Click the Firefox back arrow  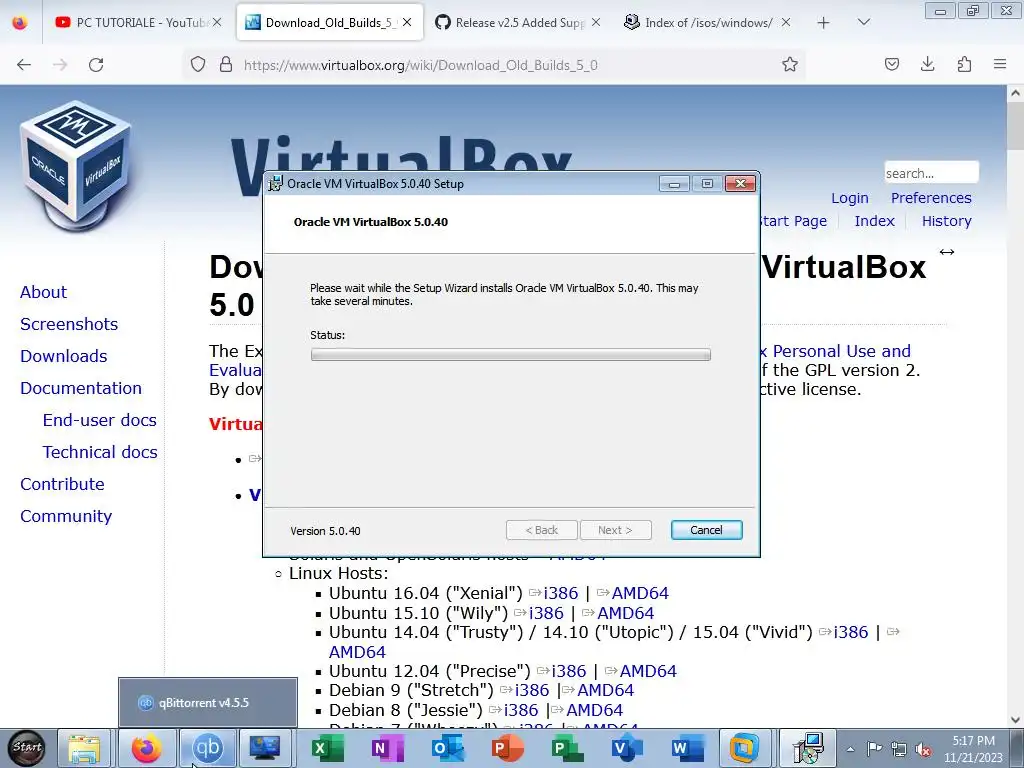tap(24, 65)
